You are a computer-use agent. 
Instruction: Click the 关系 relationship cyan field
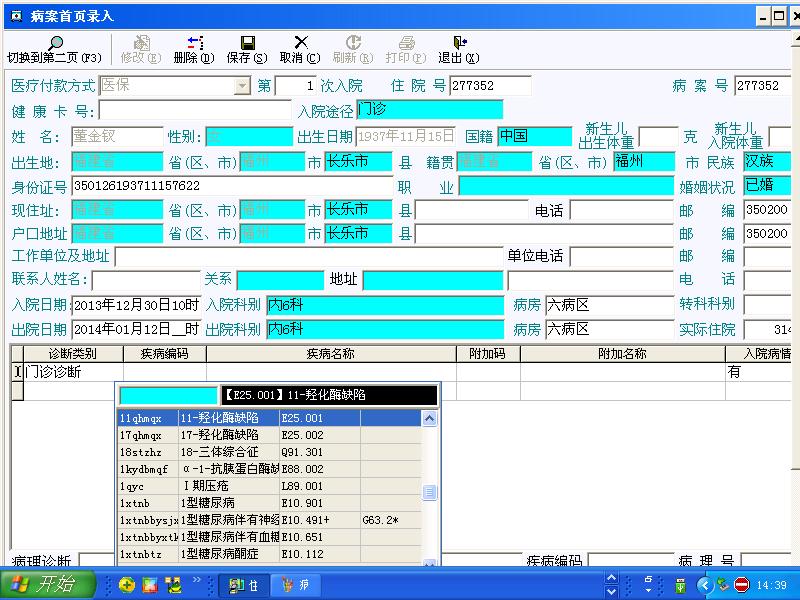coord(280,280)
